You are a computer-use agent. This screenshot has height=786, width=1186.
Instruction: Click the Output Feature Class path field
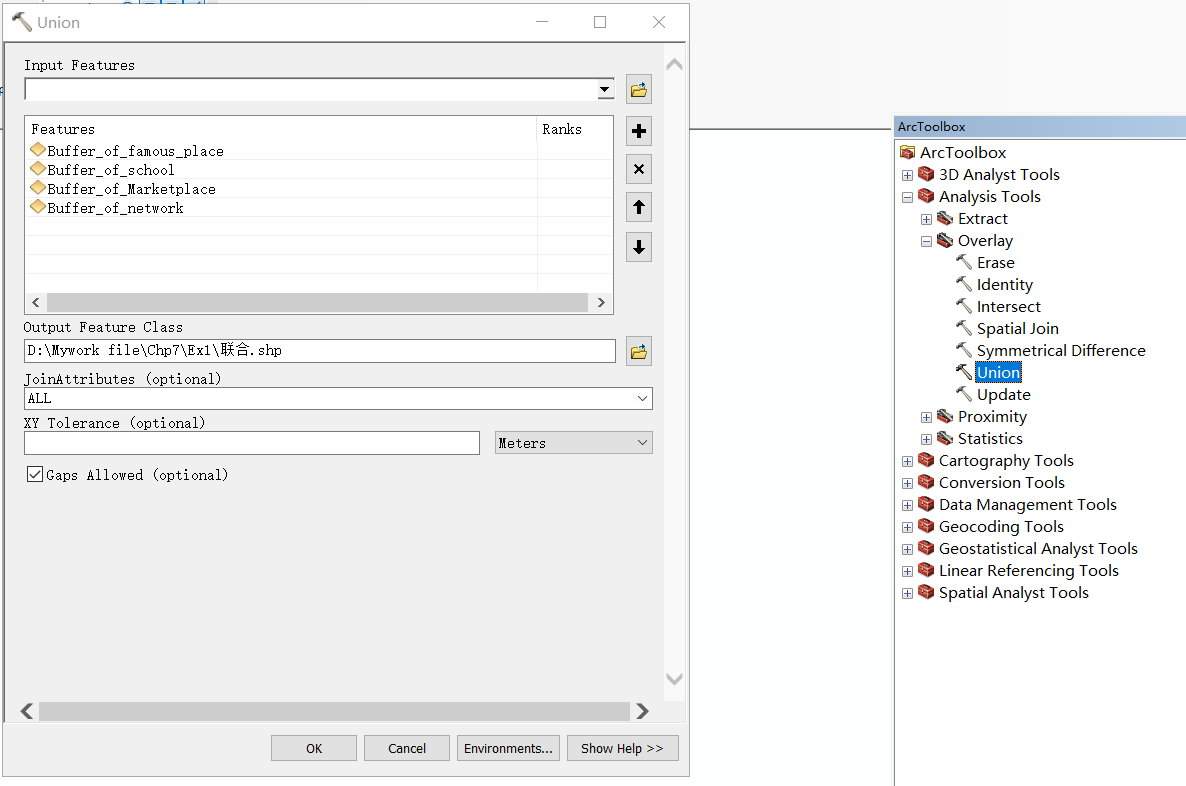tap(320, 351)
